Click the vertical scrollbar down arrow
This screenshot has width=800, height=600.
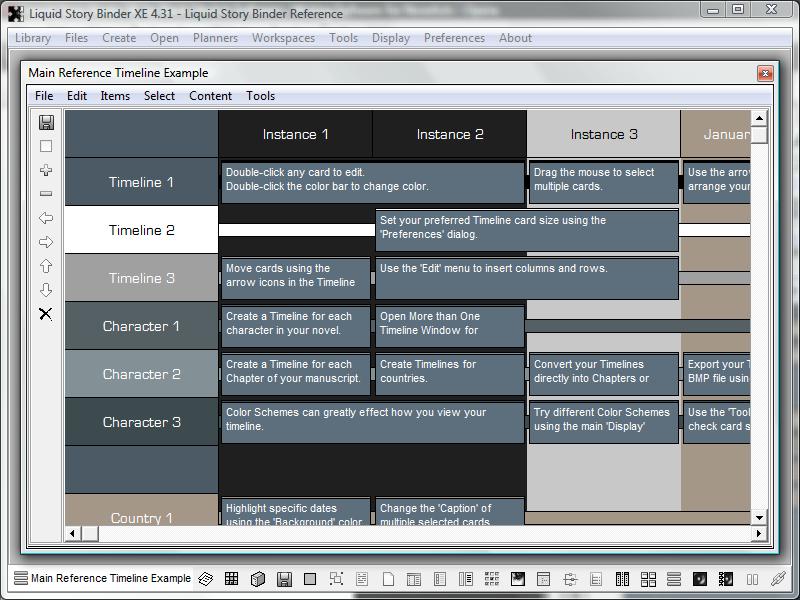pos(759,518)
